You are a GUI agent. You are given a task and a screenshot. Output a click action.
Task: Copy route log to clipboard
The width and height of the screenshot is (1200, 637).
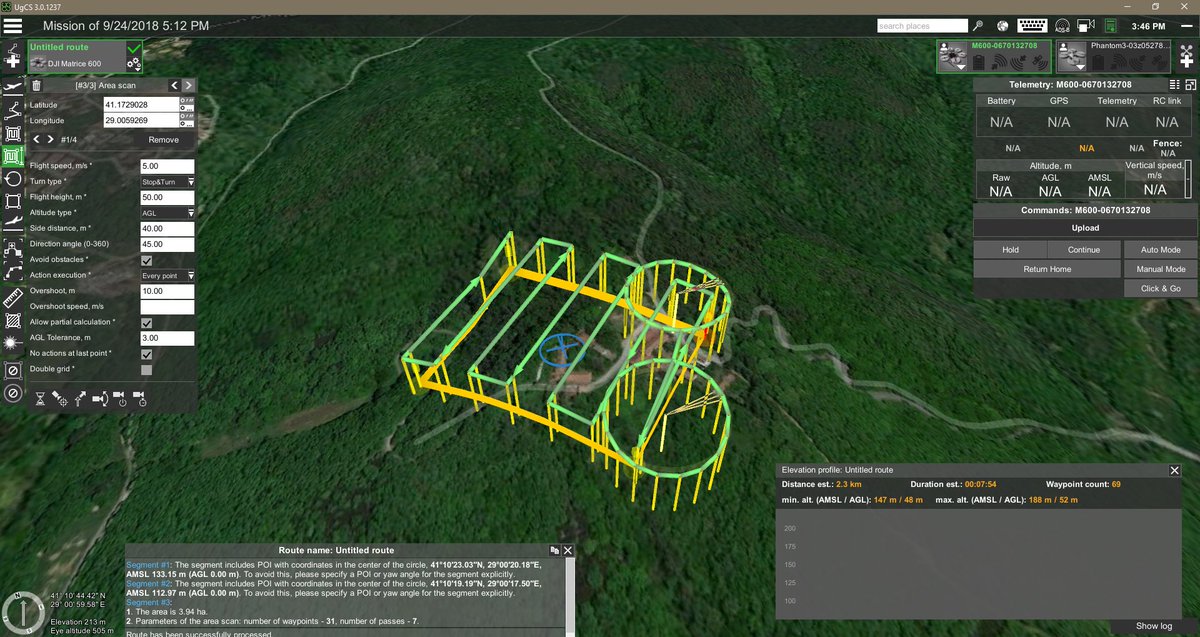[x=553, y=550]
